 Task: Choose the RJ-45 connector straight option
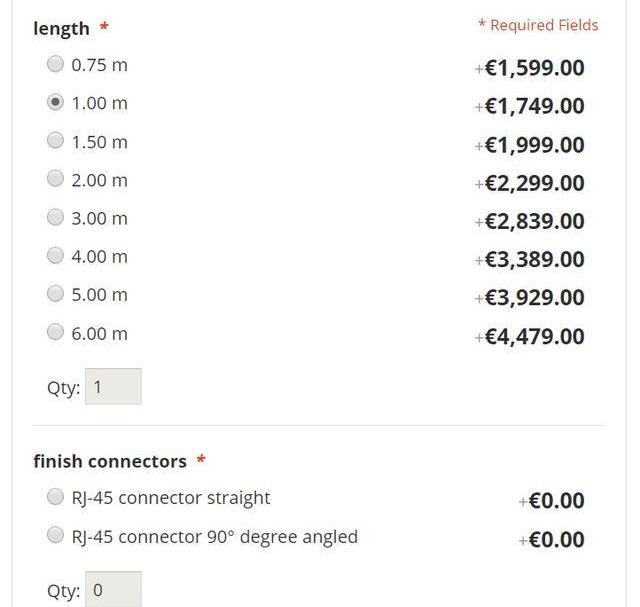click(56, 497)
